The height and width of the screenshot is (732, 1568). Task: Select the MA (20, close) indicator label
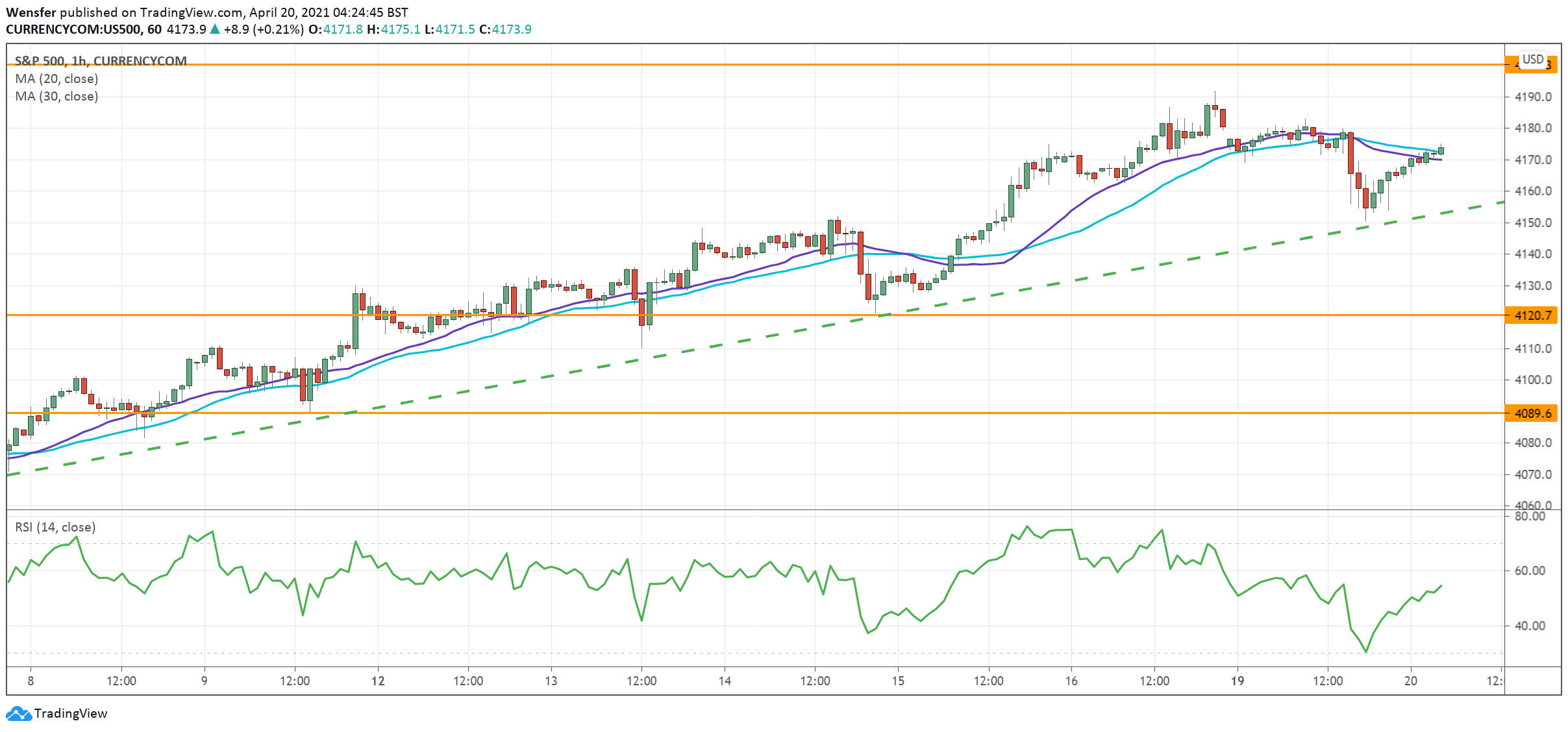pyautogui.click(x=56, y=79)
